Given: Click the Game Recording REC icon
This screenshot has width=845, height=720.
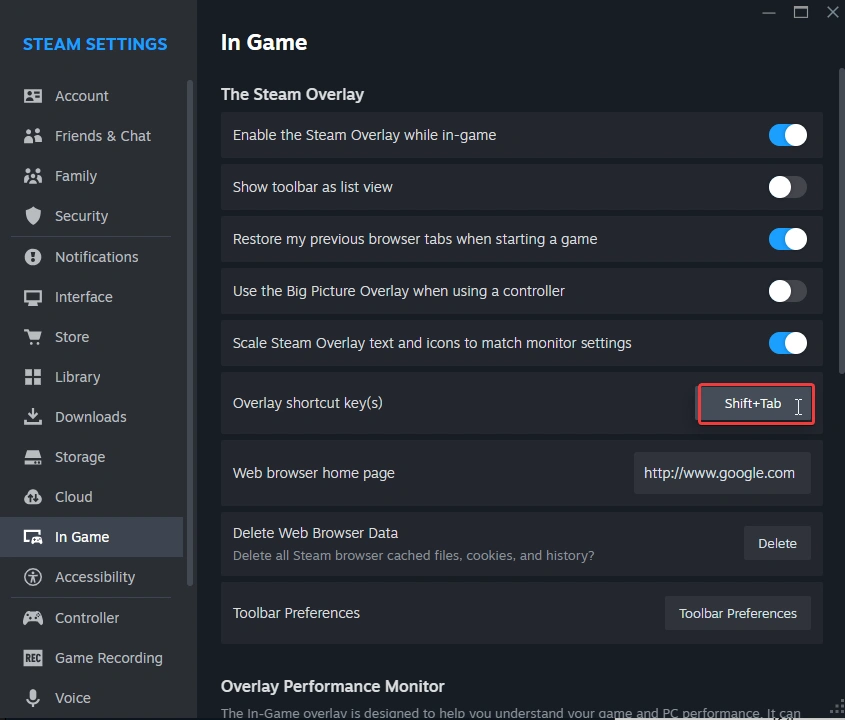Looking at the screenshot, I should [33, 657].
